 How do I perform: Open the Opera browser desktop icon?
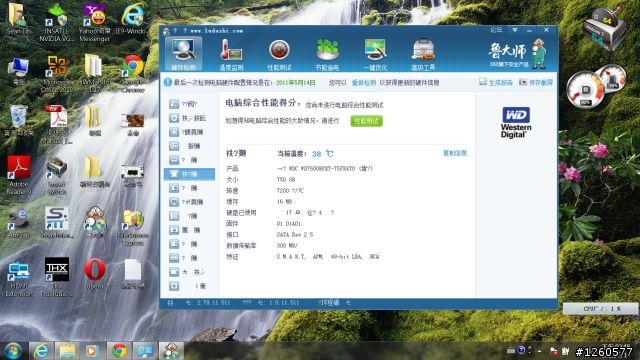[94, 273]
